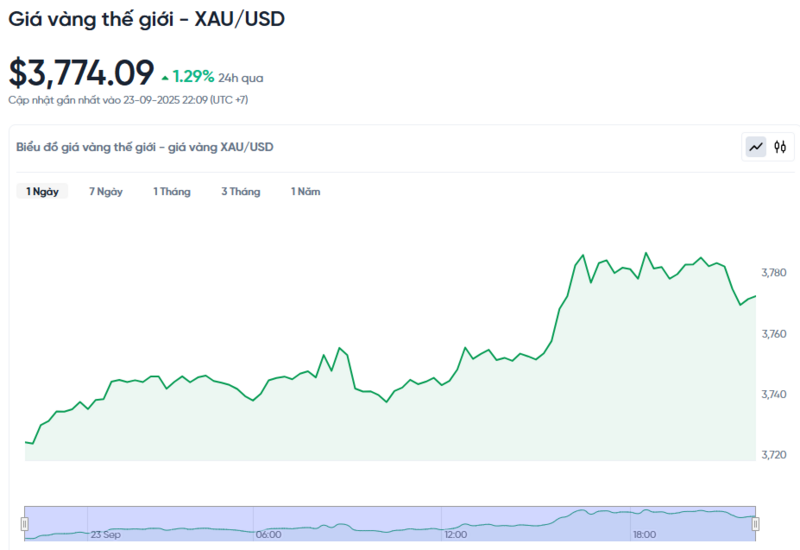Viewport: 800px width, 550px height.
Task: Click the $3,774.09 gold price
Action: coord(82,72)
